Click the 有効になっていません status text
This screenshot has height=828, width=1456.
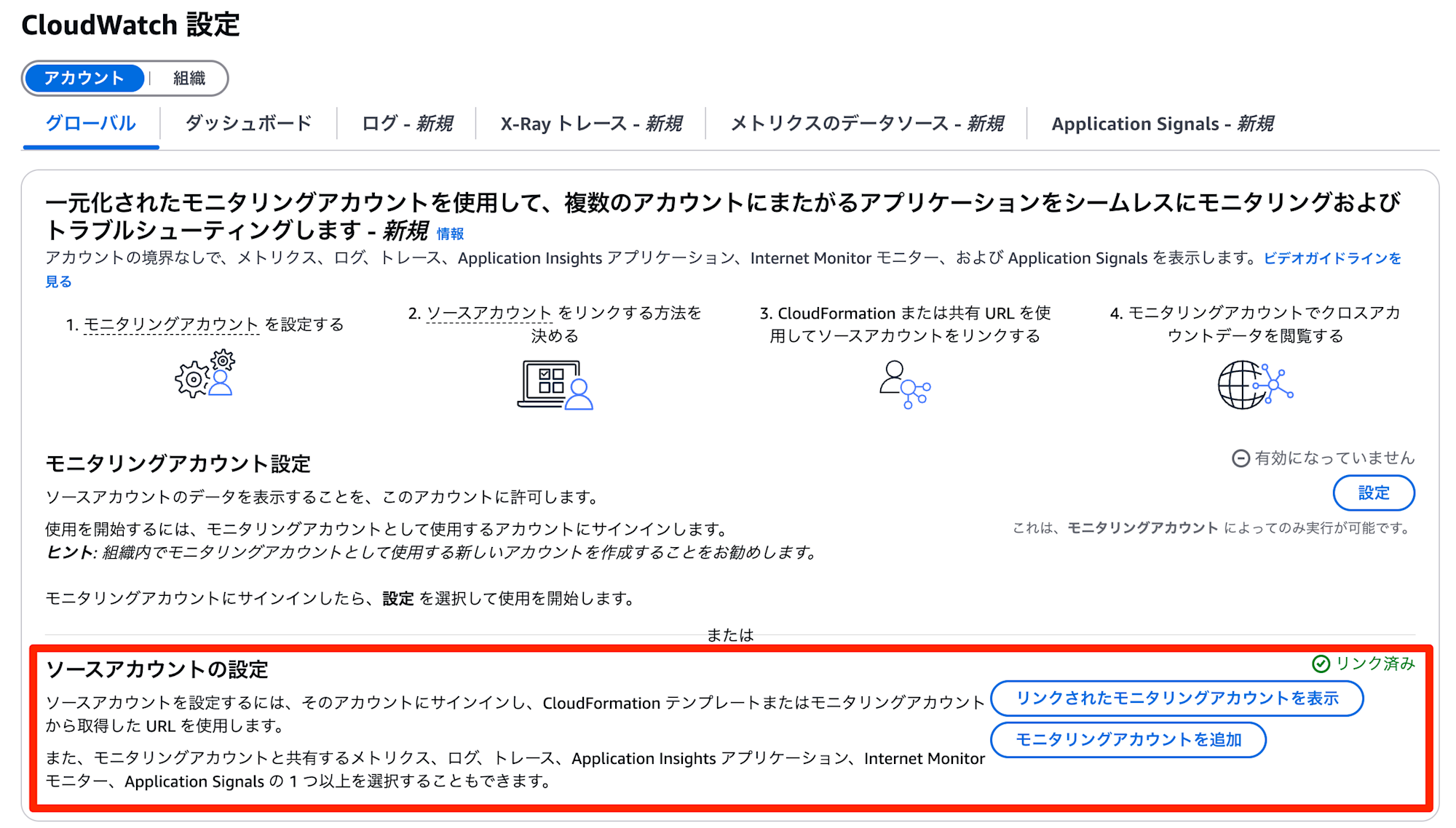(1334, 458)
